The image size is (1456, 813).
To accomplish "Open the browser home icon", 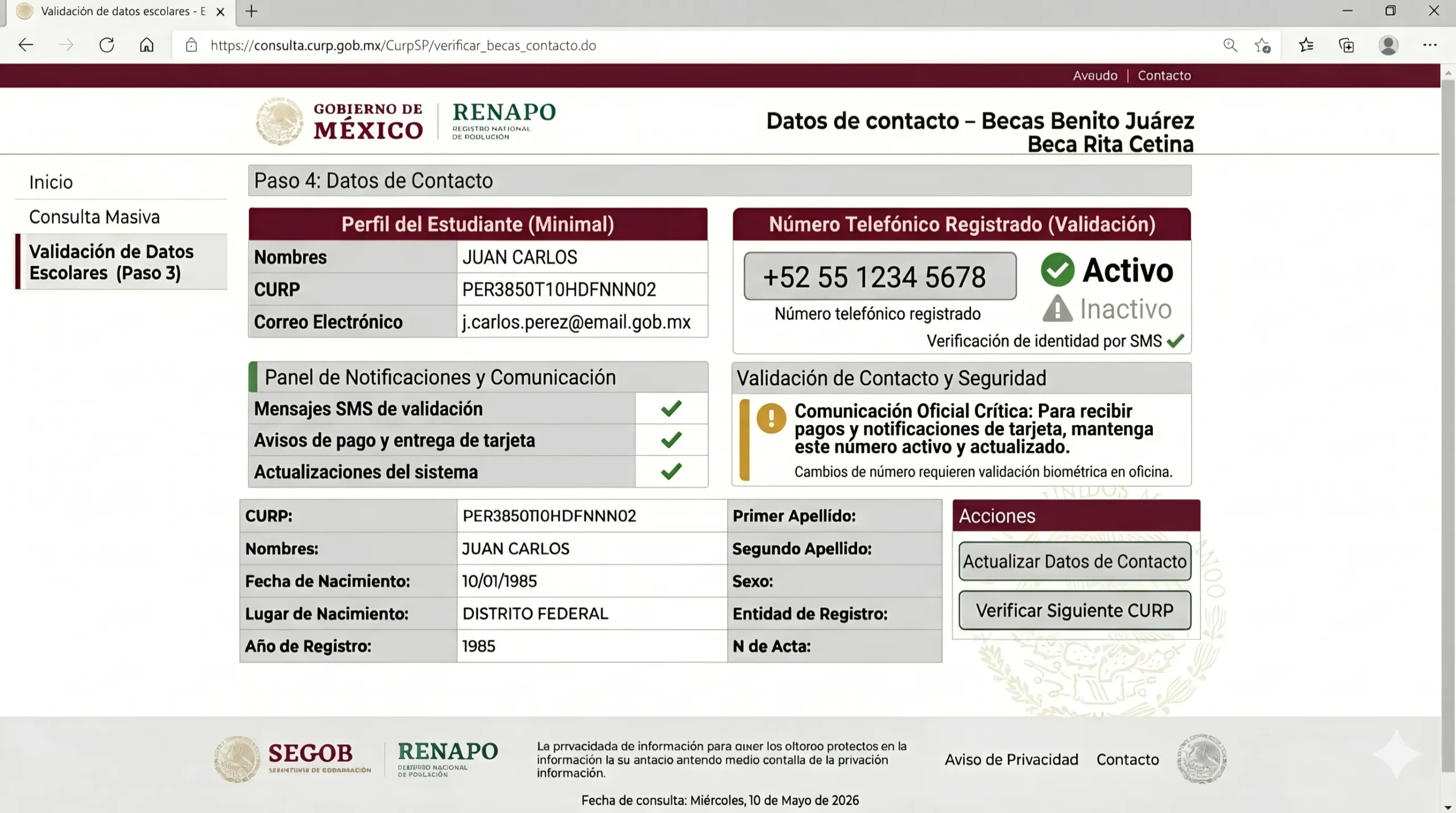I will [147, 45].
